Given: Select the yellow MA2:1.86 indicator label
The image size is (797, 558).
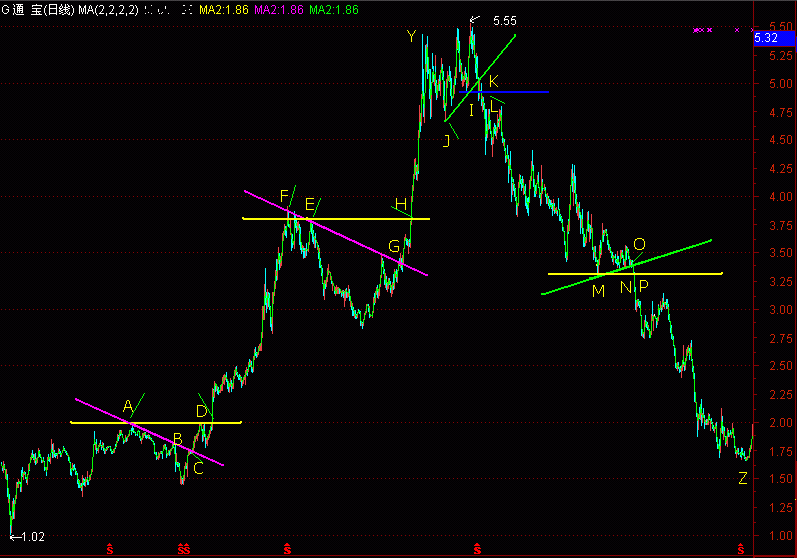Looking at the screenshot, I should pyautogui.click(x=223, y=10).
